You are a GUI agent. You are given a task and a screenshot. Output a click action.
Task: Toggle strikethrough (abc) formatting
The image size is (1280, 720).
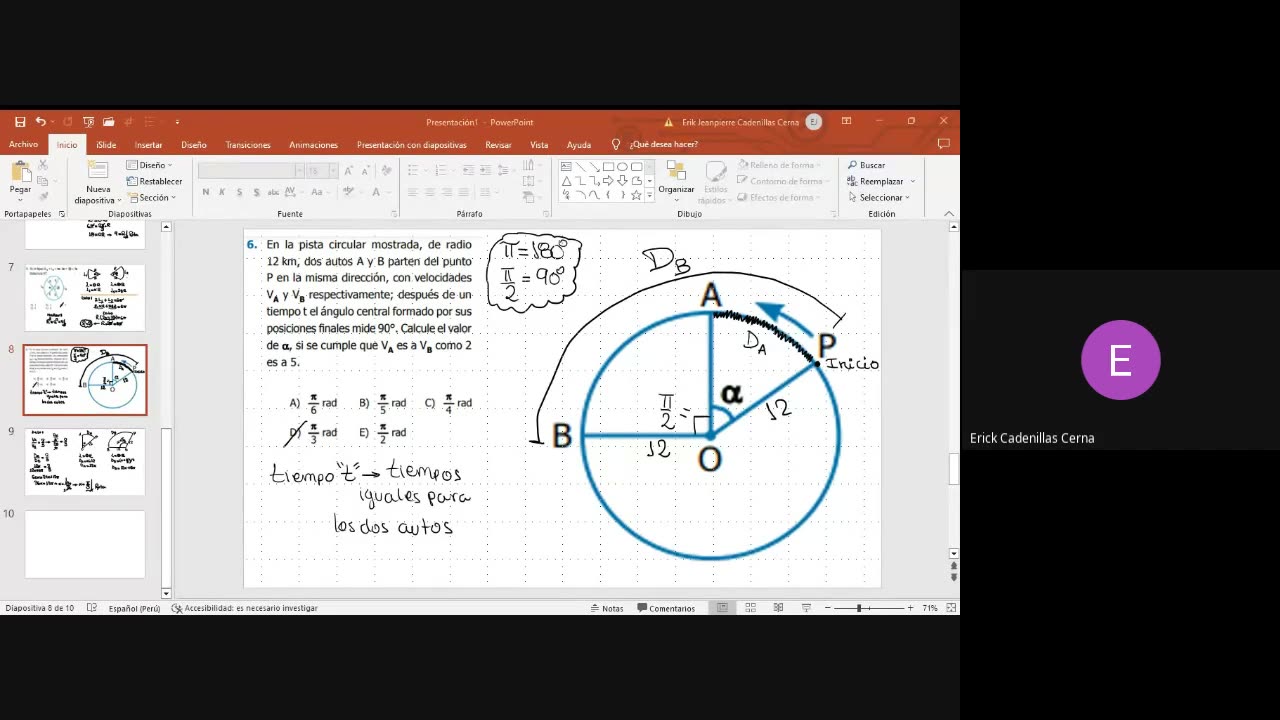(x=274, y=192)
